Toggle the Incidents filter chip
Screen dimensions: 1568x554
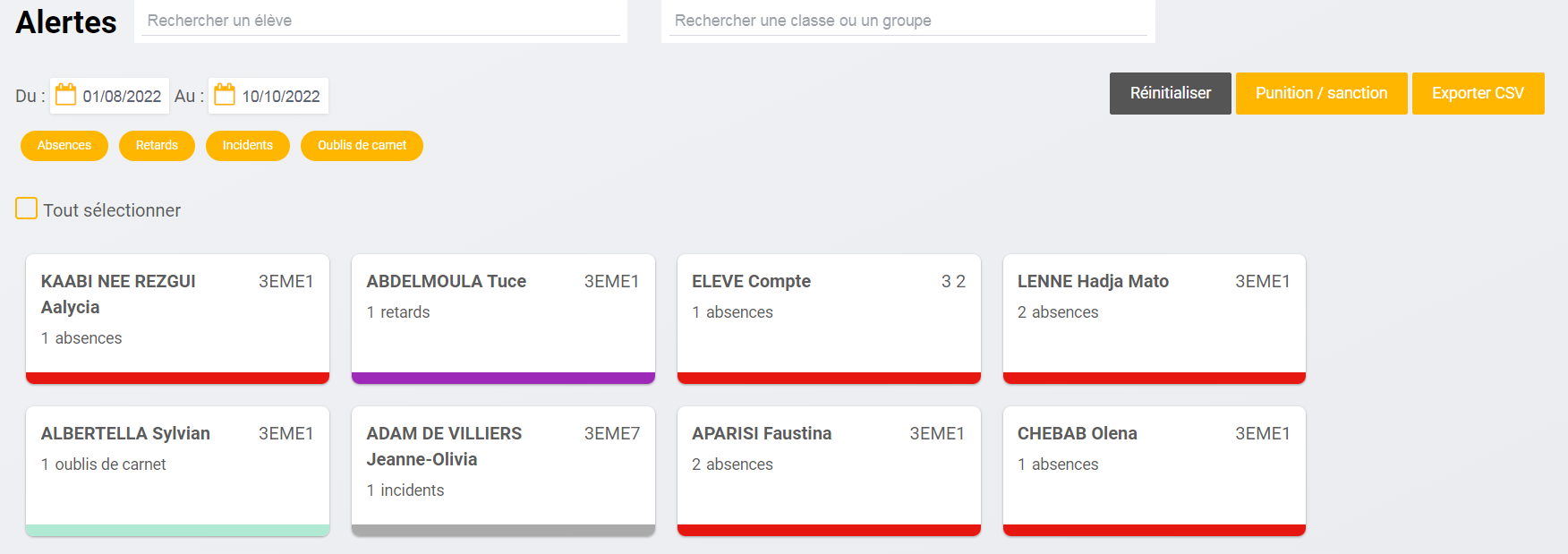248,145
